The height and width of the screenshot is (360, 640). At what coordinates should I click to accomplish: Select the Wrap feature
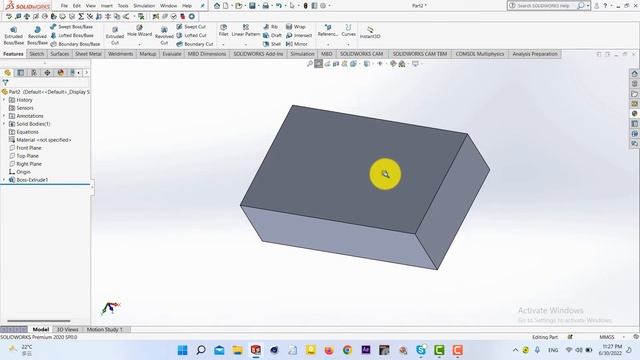point(296,27)
